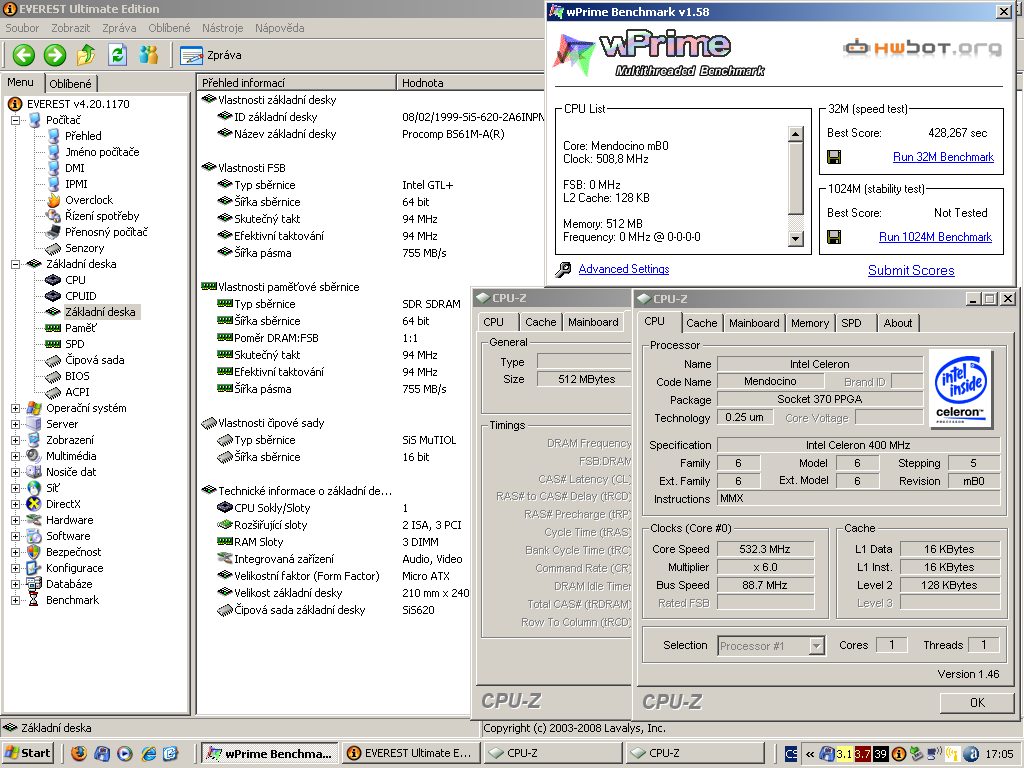Expand the Multimédia tree node

click(15, 456)
